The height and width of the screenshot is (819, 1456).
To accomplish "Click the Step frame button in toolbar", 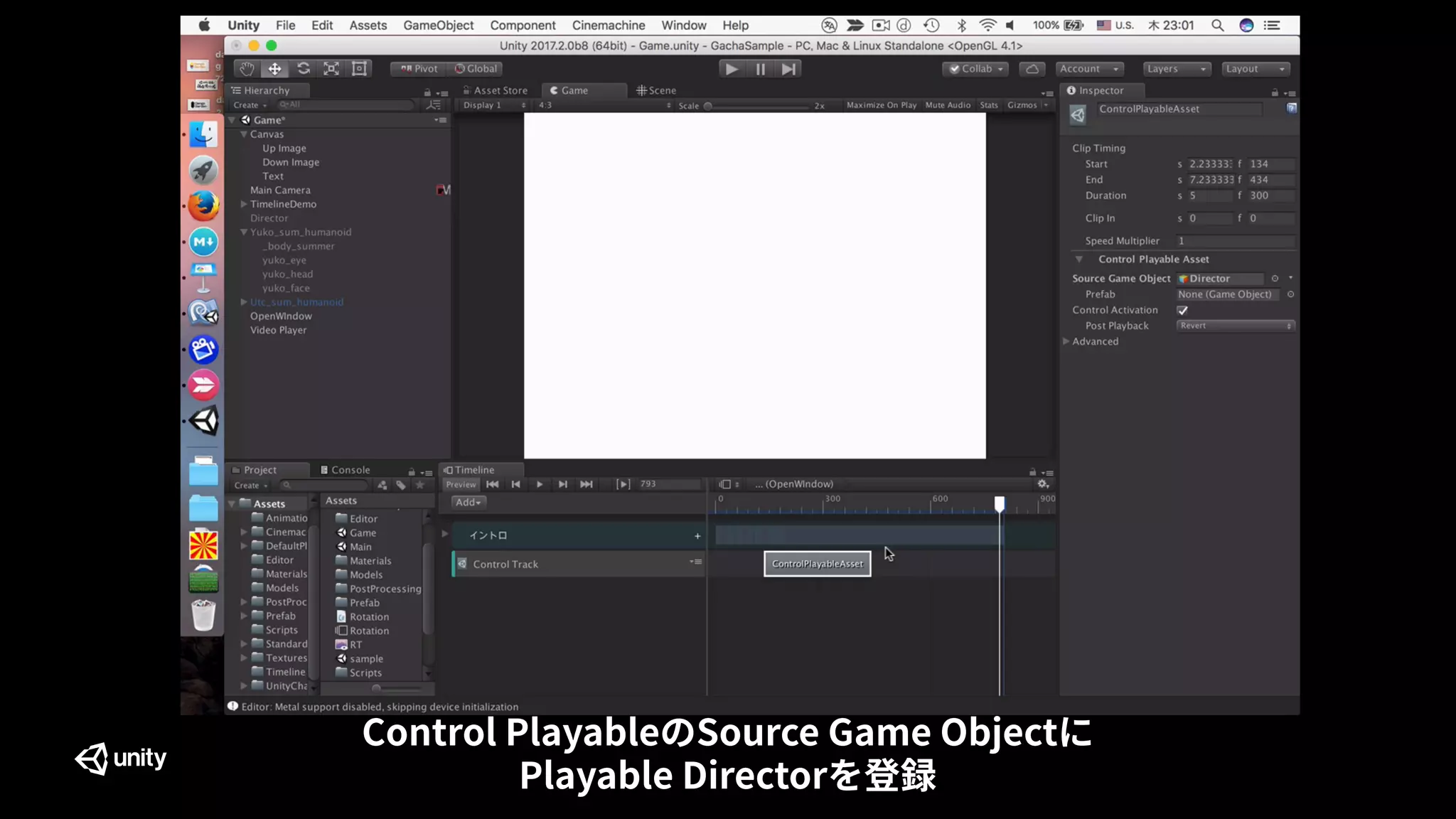I will pos(788,69).
